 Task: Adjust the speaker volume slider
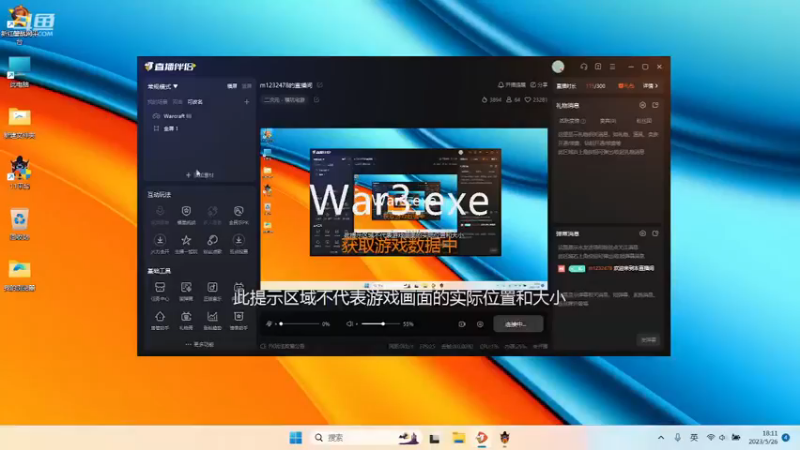[379, 324]
